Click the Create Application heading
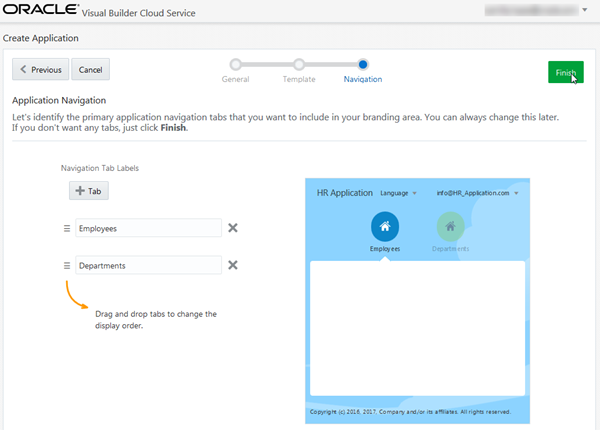 click(x=41, y=38)
